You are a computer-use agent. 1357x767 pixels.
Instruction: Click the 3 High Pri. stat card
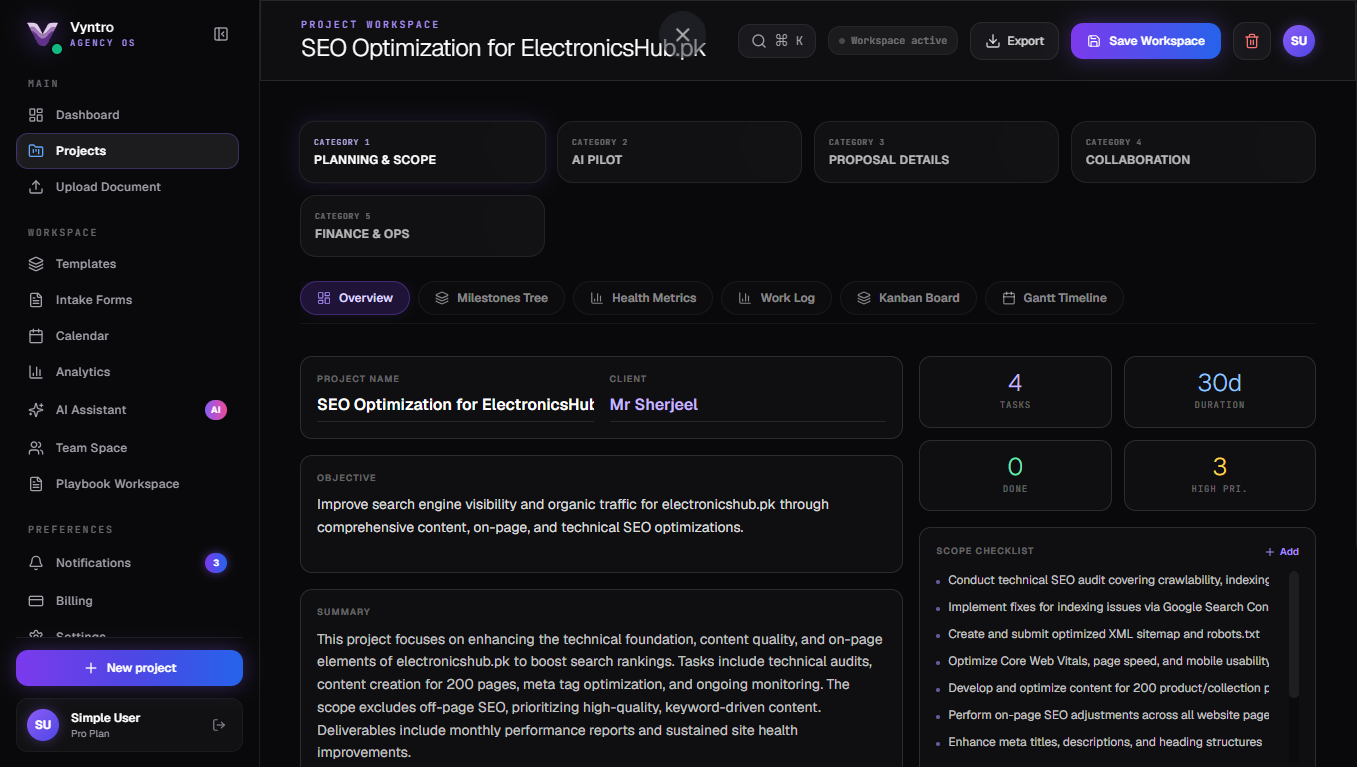[x=1220, y=476]
